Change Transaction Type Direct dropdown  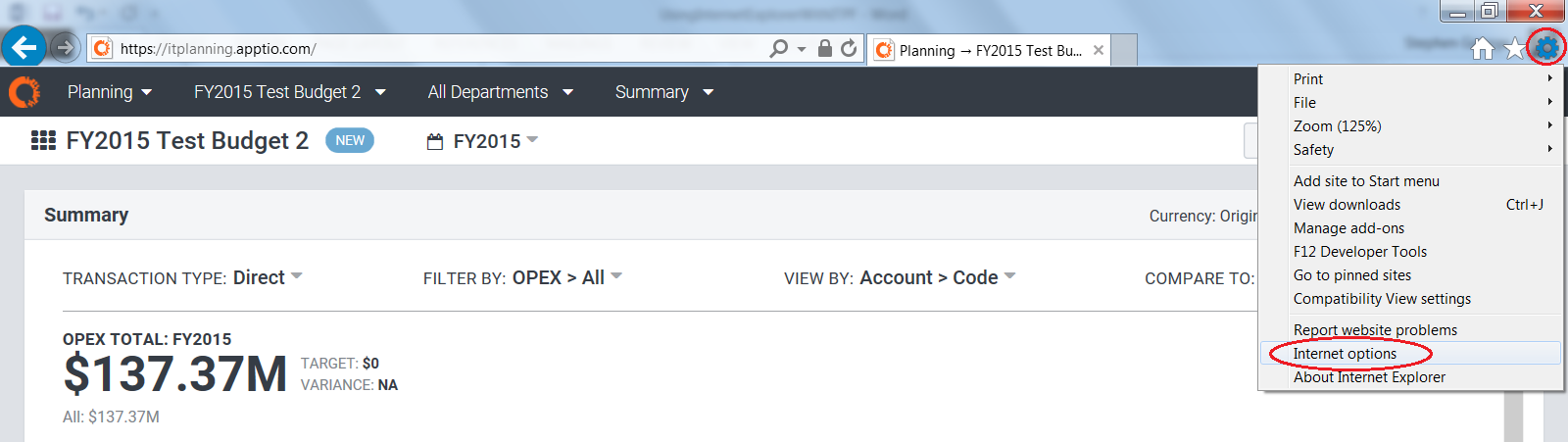(268, 277)
